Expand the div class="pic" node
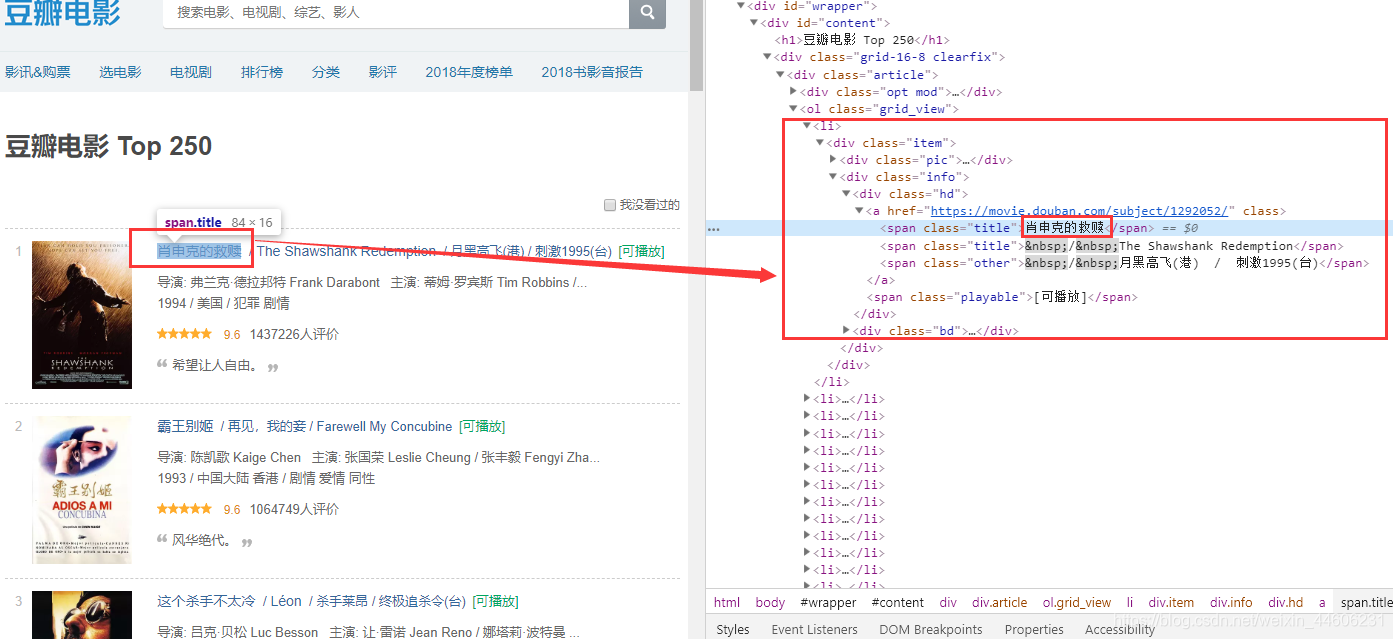1393x639 pixels. pyautogui.click(x=833, y=160)
